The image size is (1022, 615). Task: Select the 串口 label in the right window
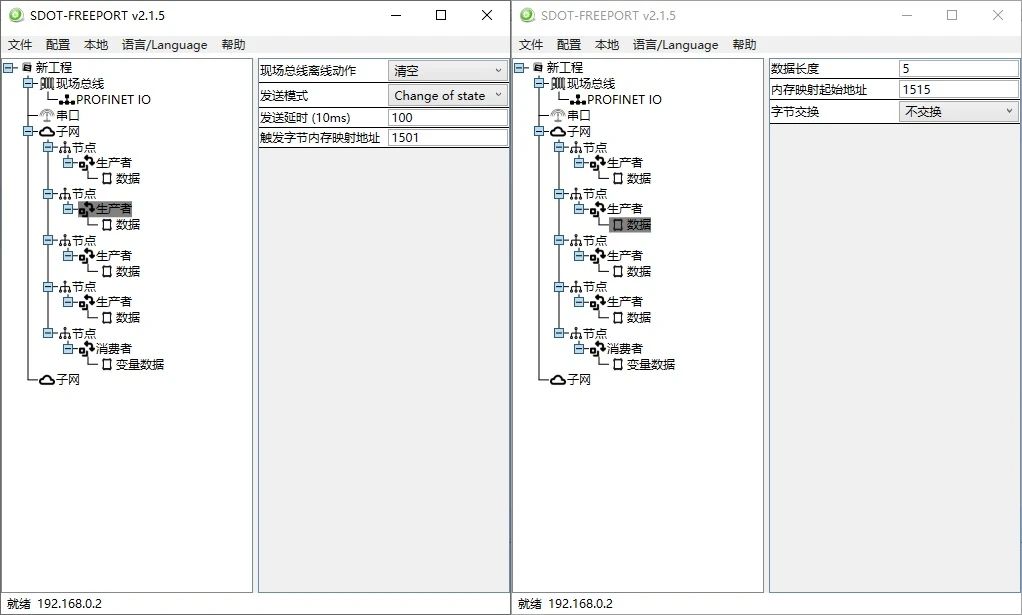tap(579, 115)
